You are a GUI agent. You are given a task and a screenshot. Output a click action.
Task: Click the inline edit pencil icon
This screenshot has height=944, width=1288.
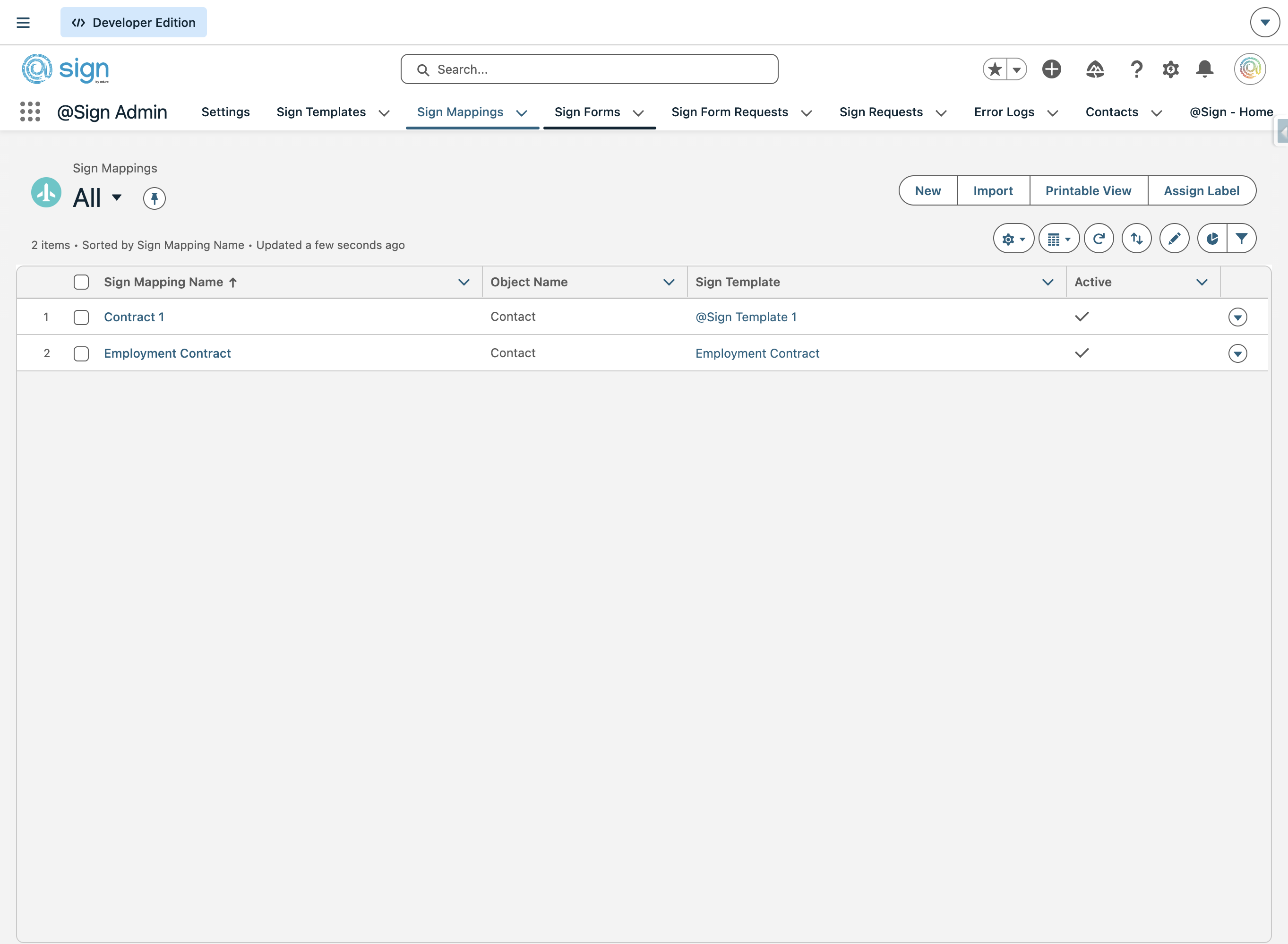coord(1174,238)
